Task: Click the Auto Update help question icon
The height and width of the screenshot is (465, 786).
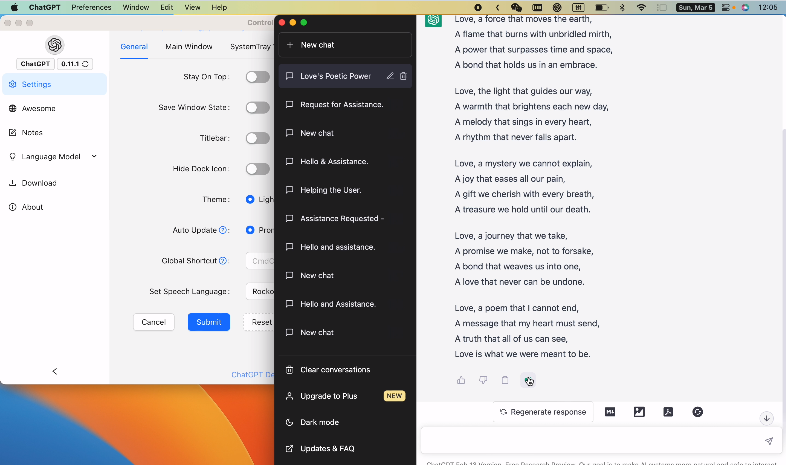Action: point(223,230)
